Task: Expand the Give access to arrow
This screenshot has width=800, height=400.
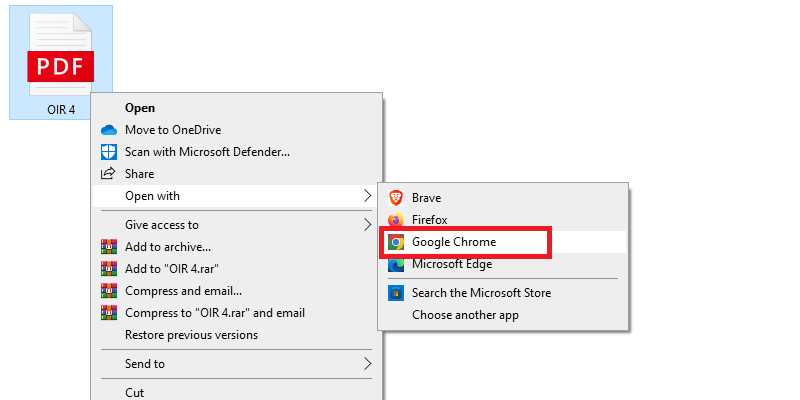Action: pyautogui.click(x=368, y=225)
